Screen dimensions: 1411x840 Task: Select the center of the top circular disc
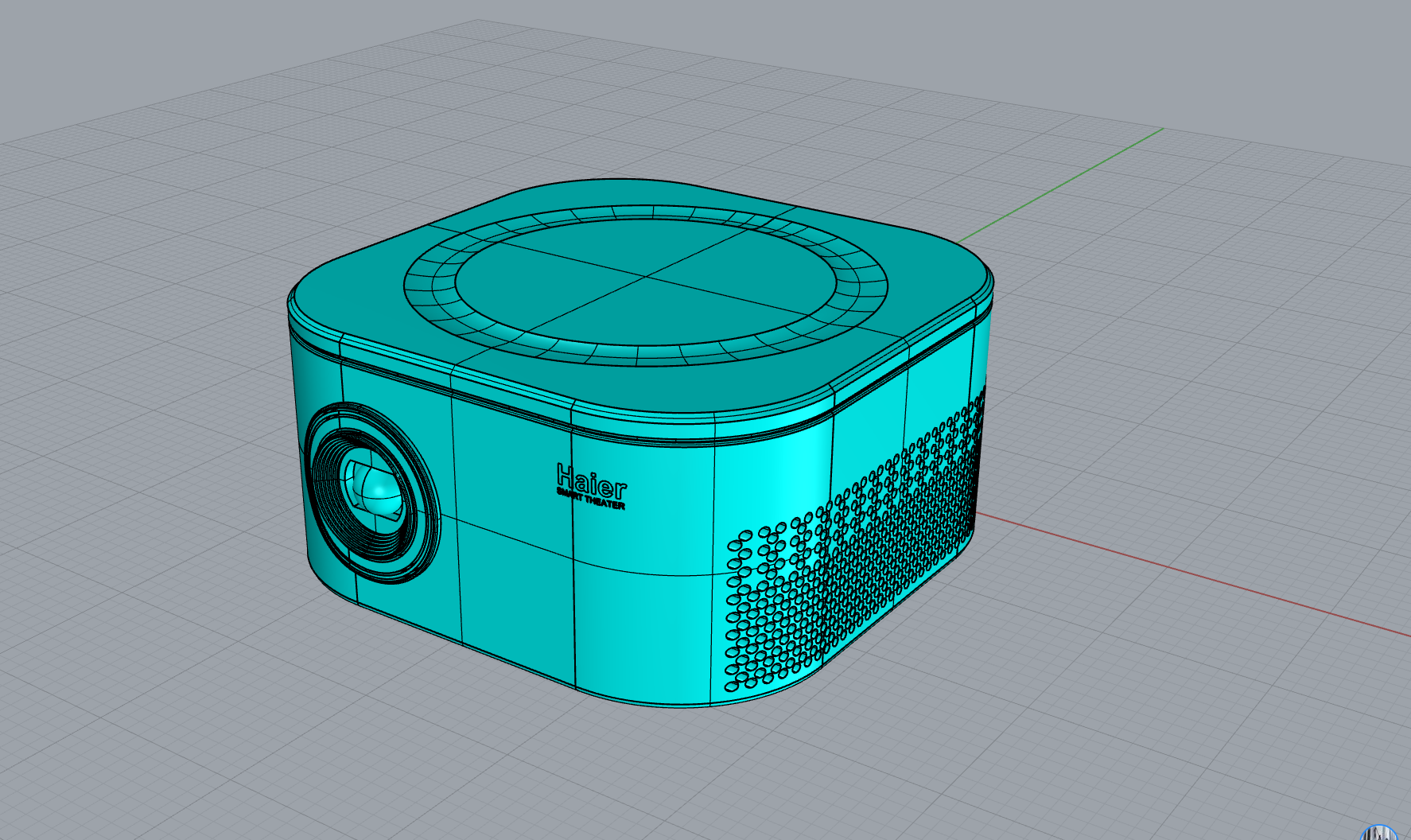pos(644,278)
